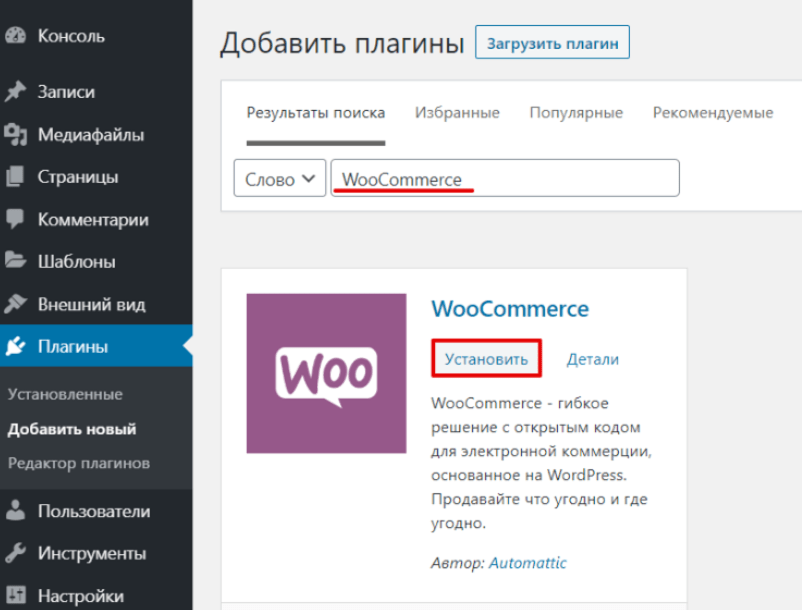Screen dimensions: 802x610
Task: Click the Внешний вид brush icon
Action: click(x=15, y=304)
